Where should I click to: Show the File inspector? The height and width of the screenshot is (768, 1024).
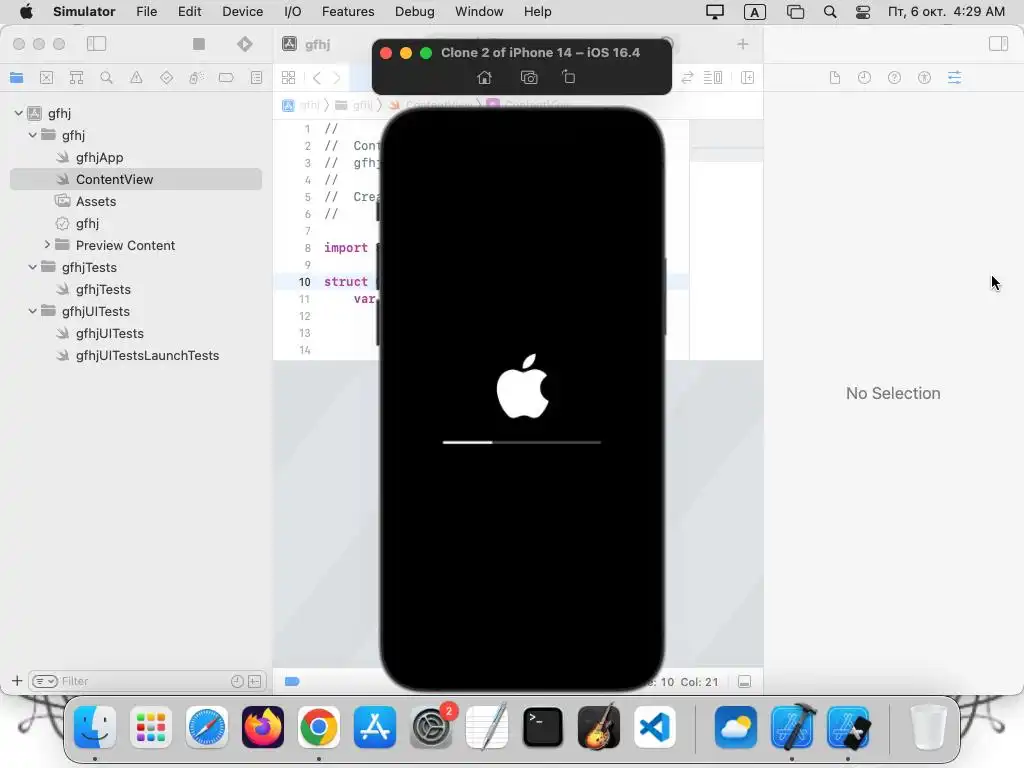click(x=835, y=78)
